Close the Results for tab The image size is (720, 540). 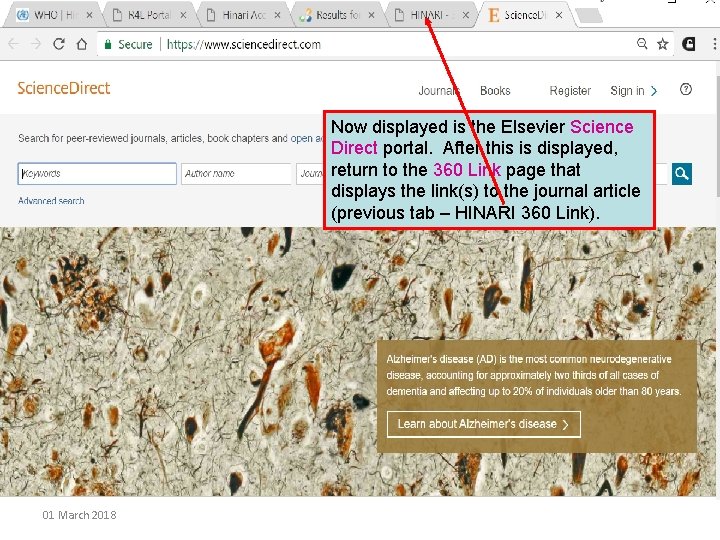(371, 15)
